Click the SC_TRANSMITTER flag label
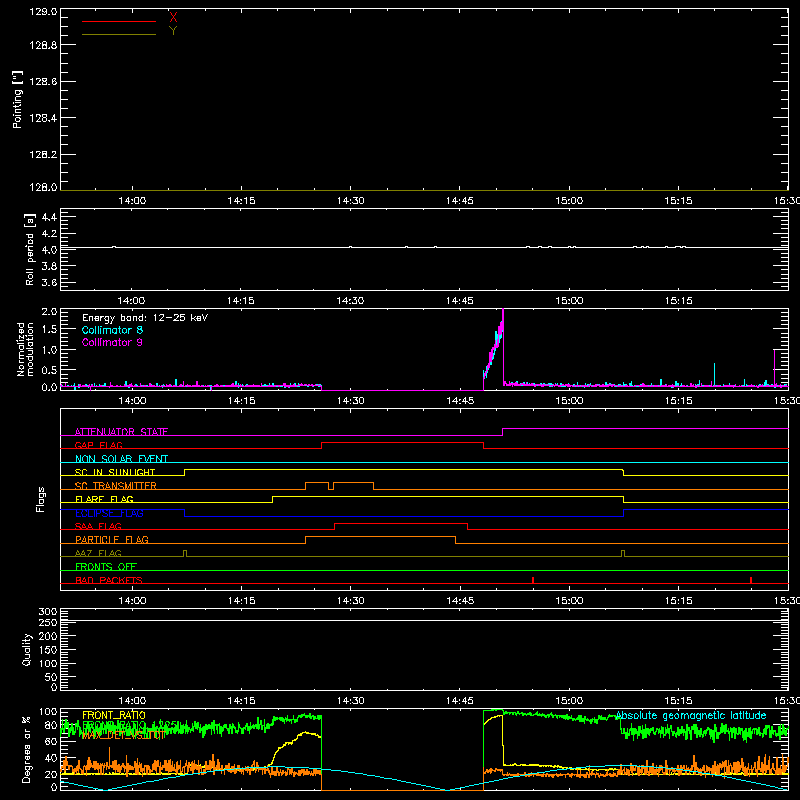The image size is (800, 800). coord(115,486)
